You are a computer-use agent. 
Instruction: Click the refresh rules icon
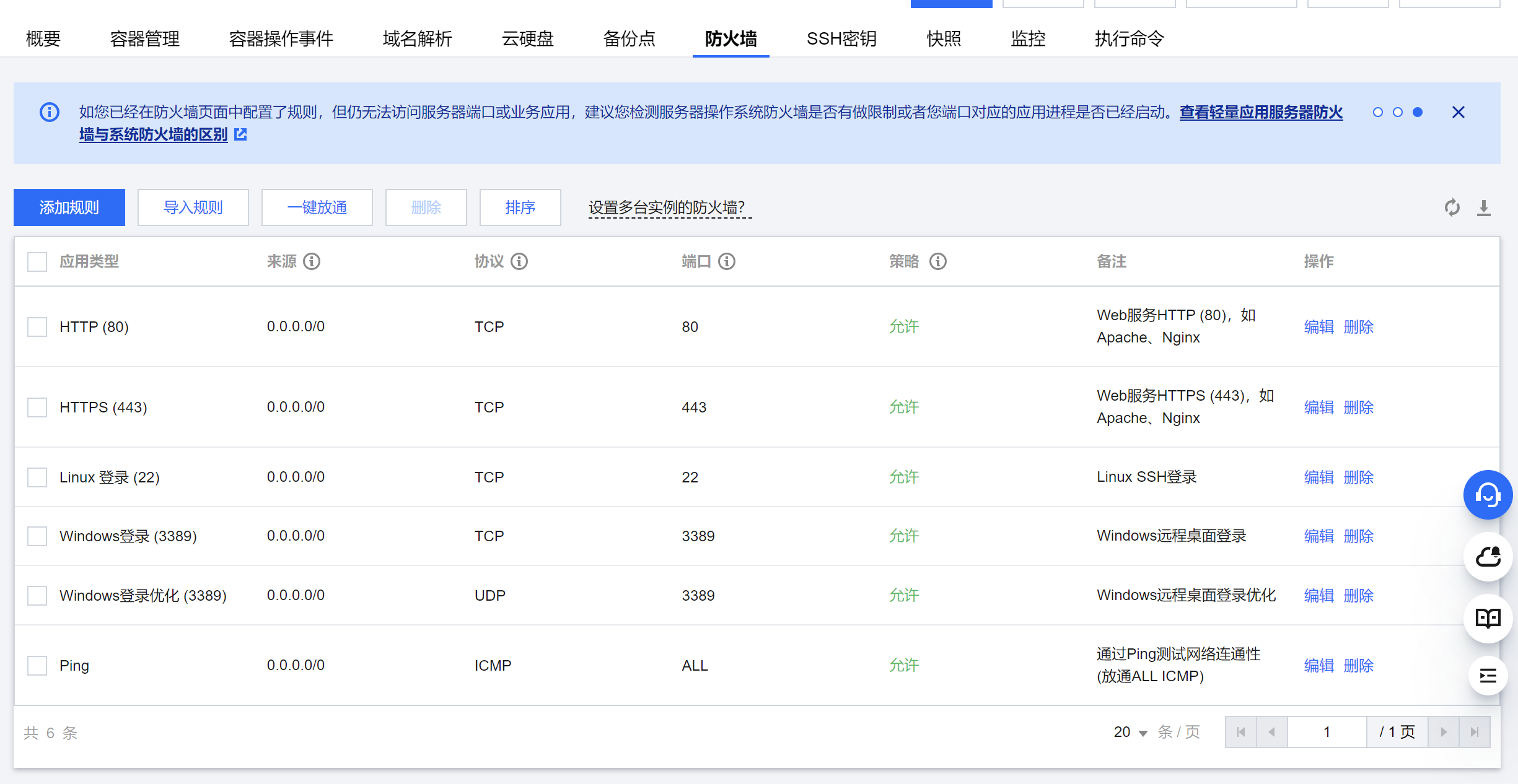click(1452, 207)
